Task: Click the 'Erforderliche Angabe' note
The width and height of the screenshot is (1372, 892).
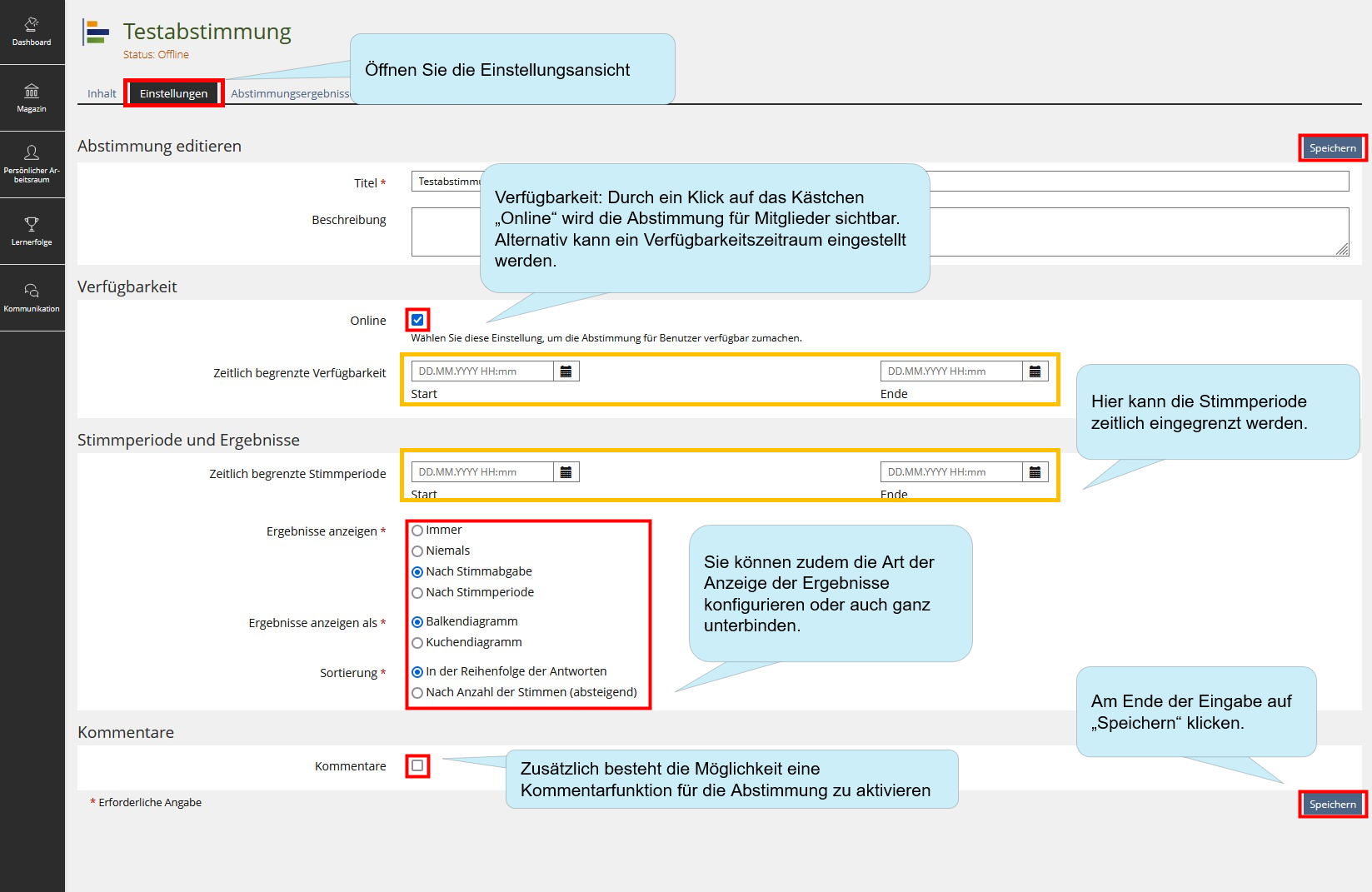Action: click(x=150, y=802)
